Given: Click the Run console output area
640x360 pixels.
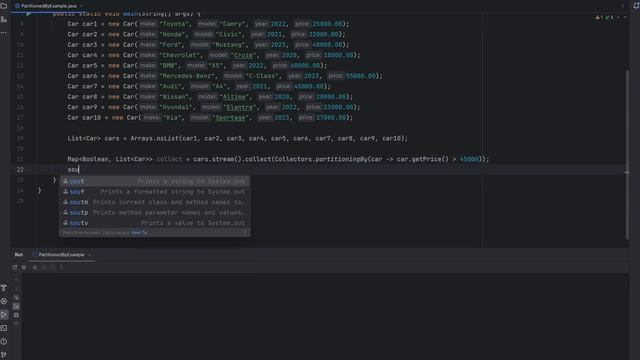Looking at the screenshot, I should 324,316.
